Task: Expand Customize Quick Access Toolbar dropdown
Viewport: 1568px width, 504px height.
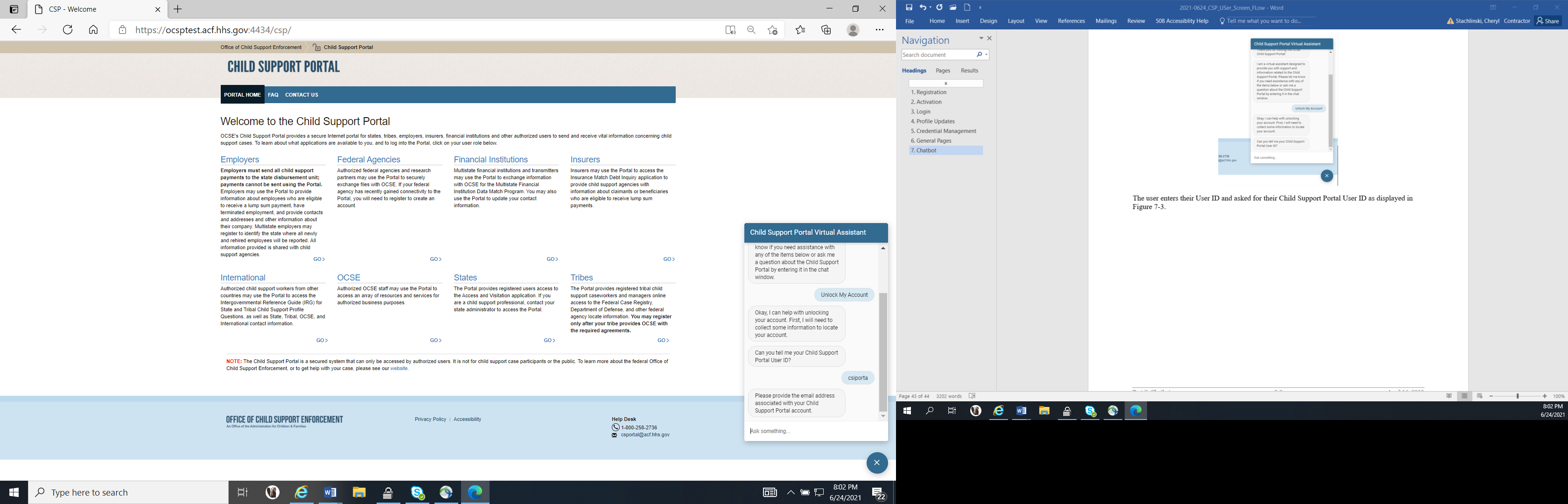Action: (x=980, y=8)
